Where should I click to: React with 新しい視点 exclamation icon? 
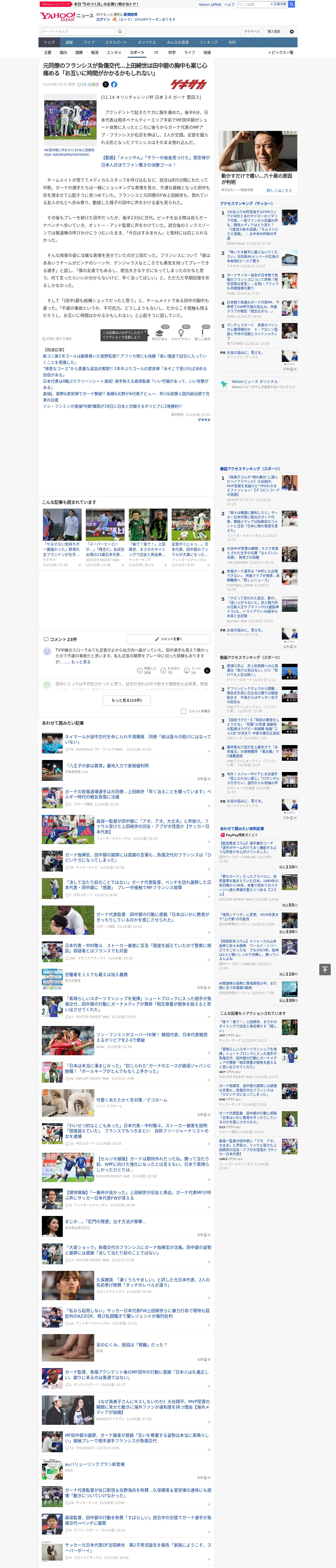[x=203, y=333]
